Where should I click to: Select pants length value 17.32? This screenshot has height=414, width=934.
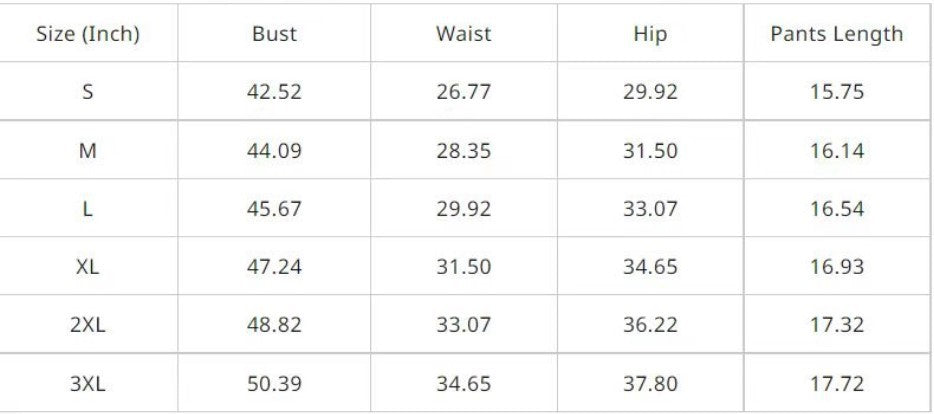point(836,325)
